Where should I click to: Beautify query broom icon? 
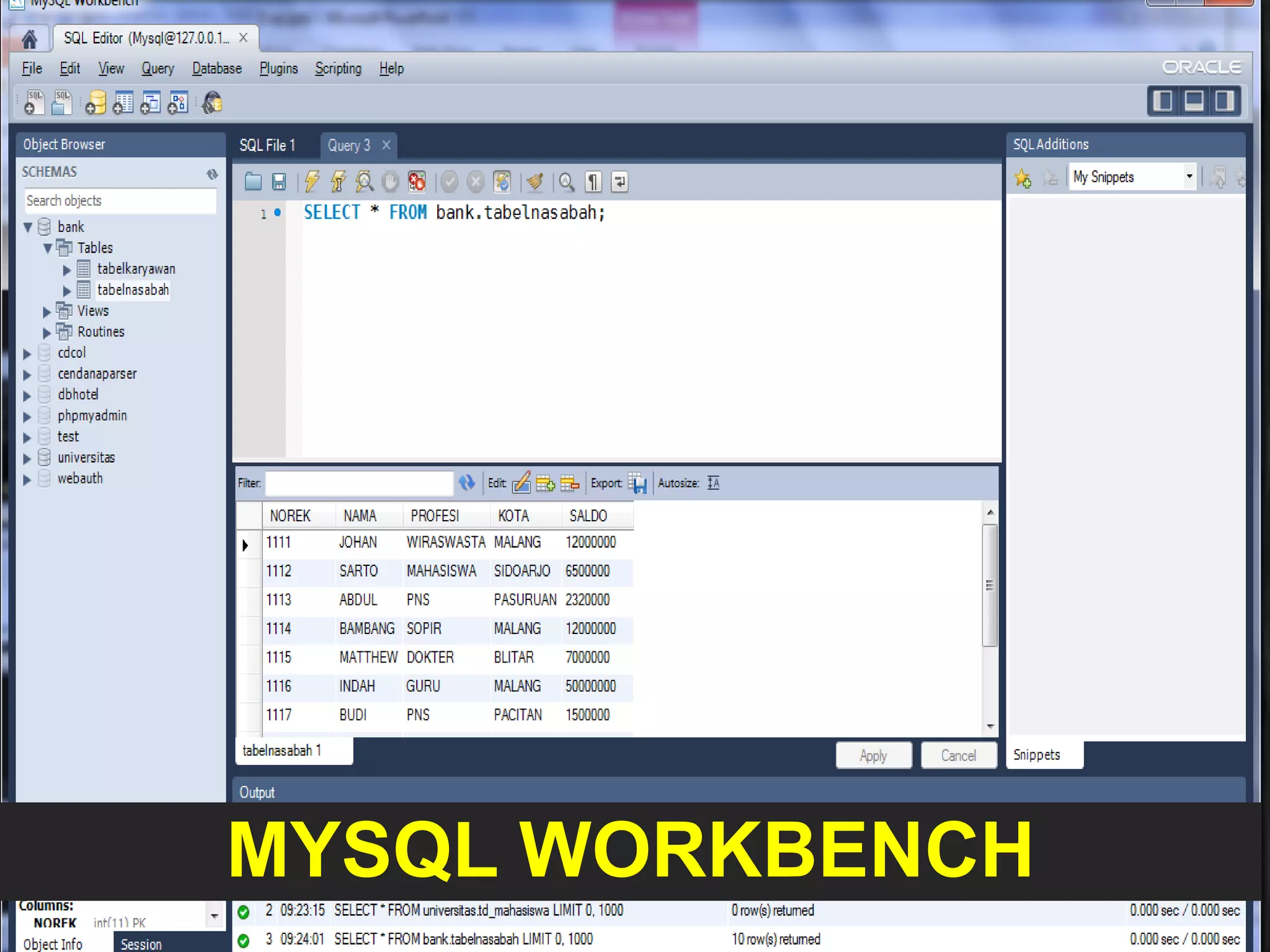(535, 182)
